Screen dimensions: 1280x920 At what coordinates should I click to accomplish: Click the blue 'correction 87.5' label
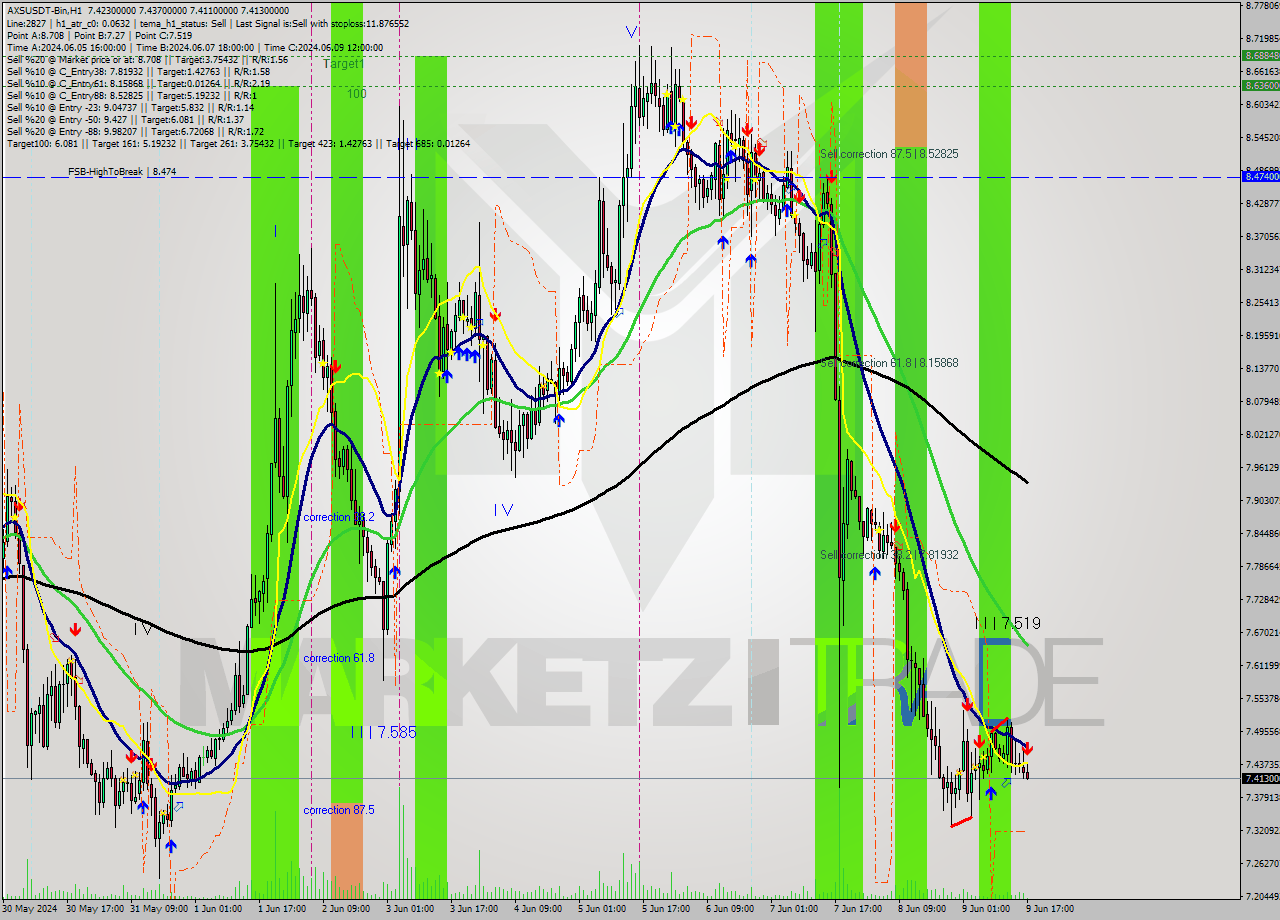[x=338, y=810]
